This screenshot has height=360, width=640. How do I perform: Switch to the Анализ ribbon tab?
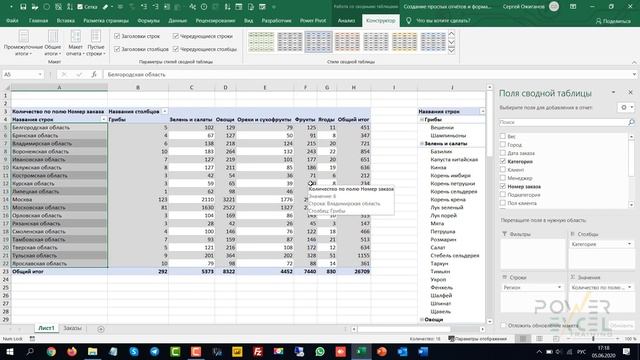pyautogui.click(x=346, y=20)
